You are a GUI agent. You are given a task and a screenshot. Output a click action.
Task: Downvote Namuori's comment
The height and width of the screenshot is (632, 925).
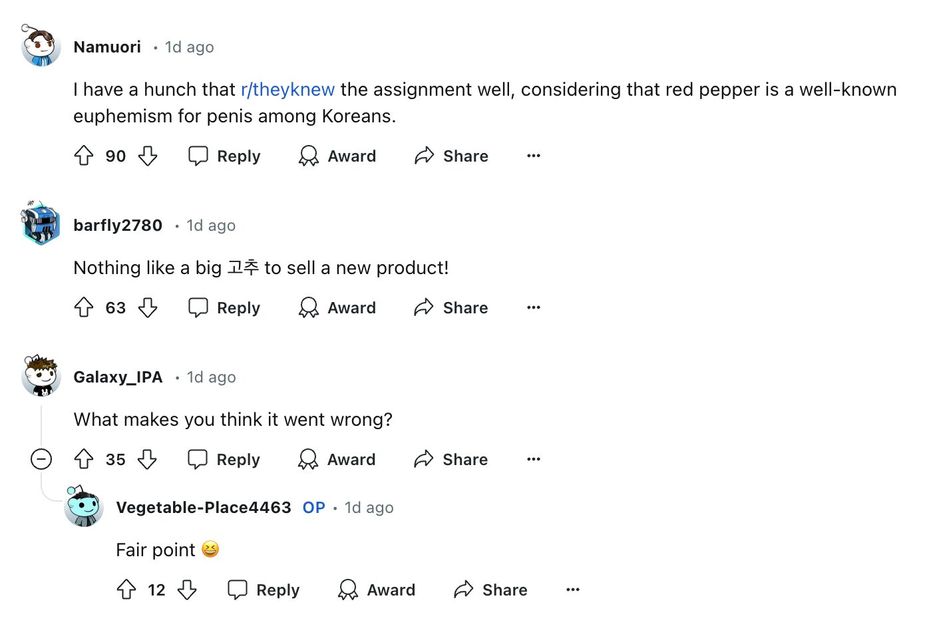[148, 156]
